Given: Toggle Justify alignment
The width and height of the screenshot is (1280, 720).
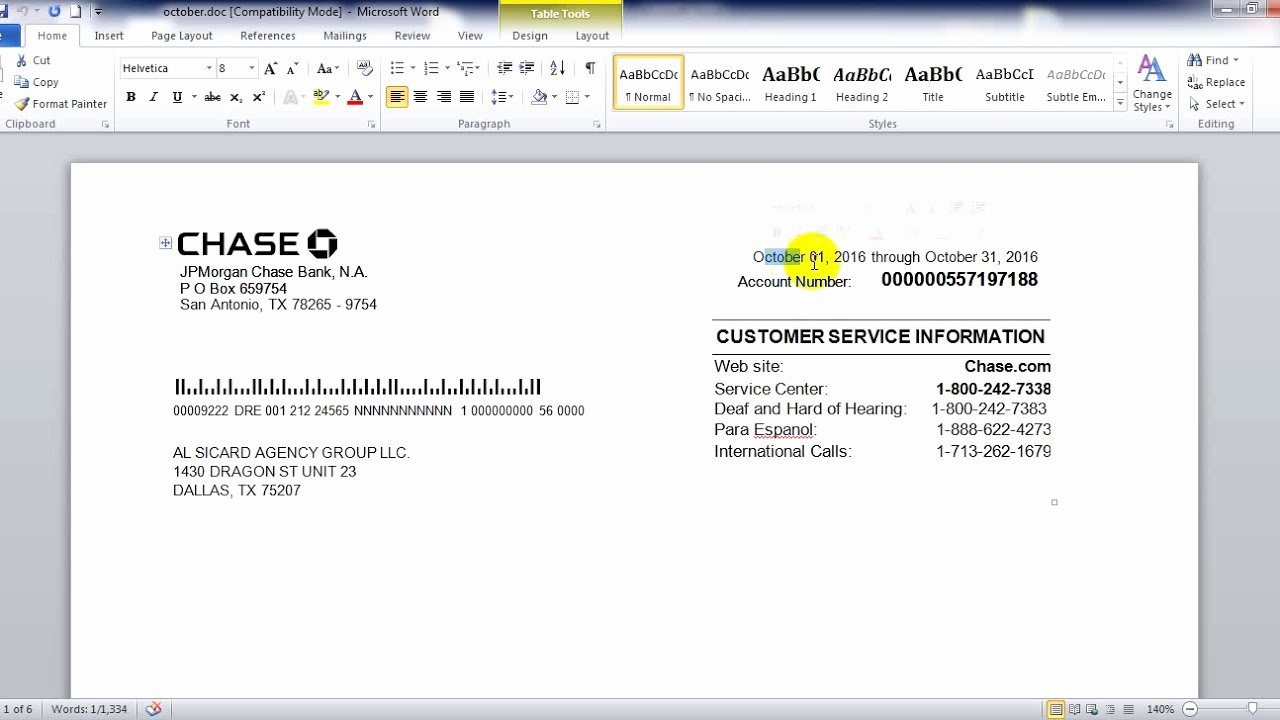Looking at the screenshot, I should (466, 97).
